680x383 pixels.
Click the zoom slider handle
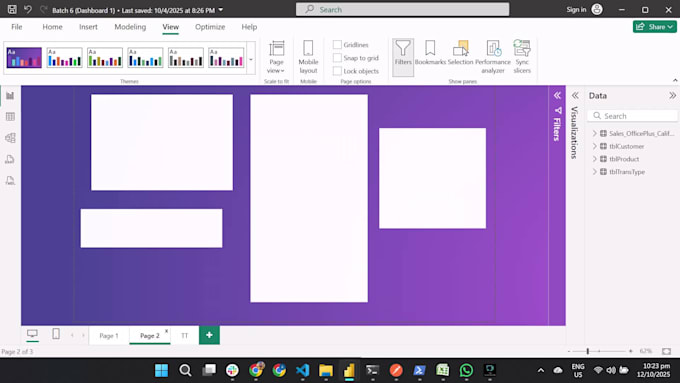pos(588,351)
